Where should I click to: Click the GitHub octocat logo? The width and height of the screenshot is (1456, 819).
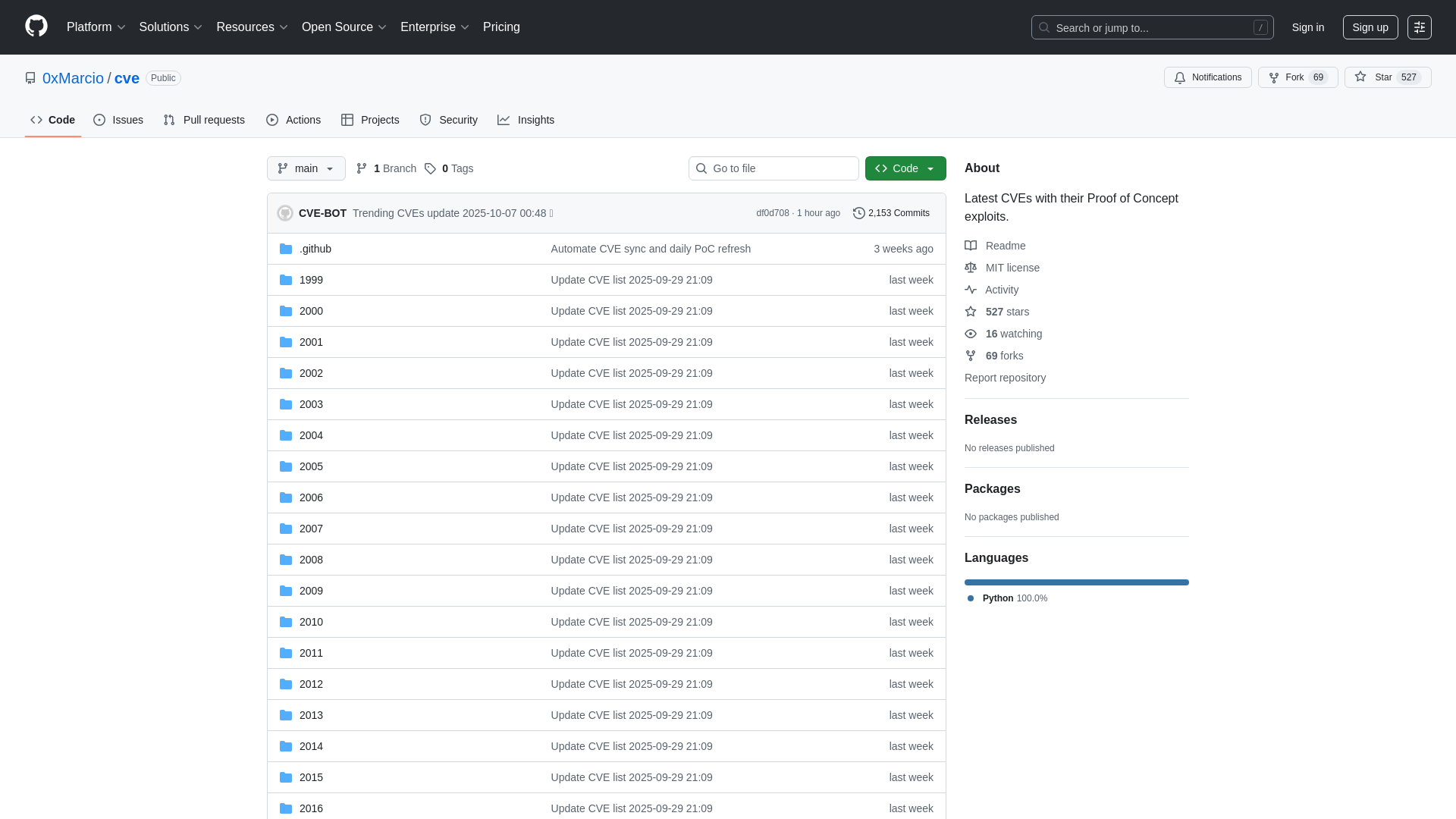point(36,27)
